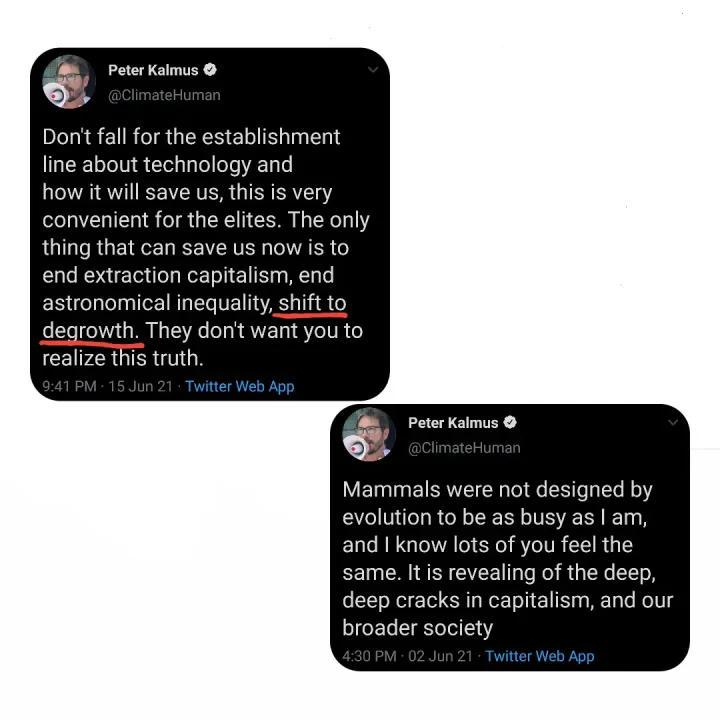Click the red-underlined phrase "shift to"
Viewport: 720px width, 720px height.
click(x=312, y=302)
